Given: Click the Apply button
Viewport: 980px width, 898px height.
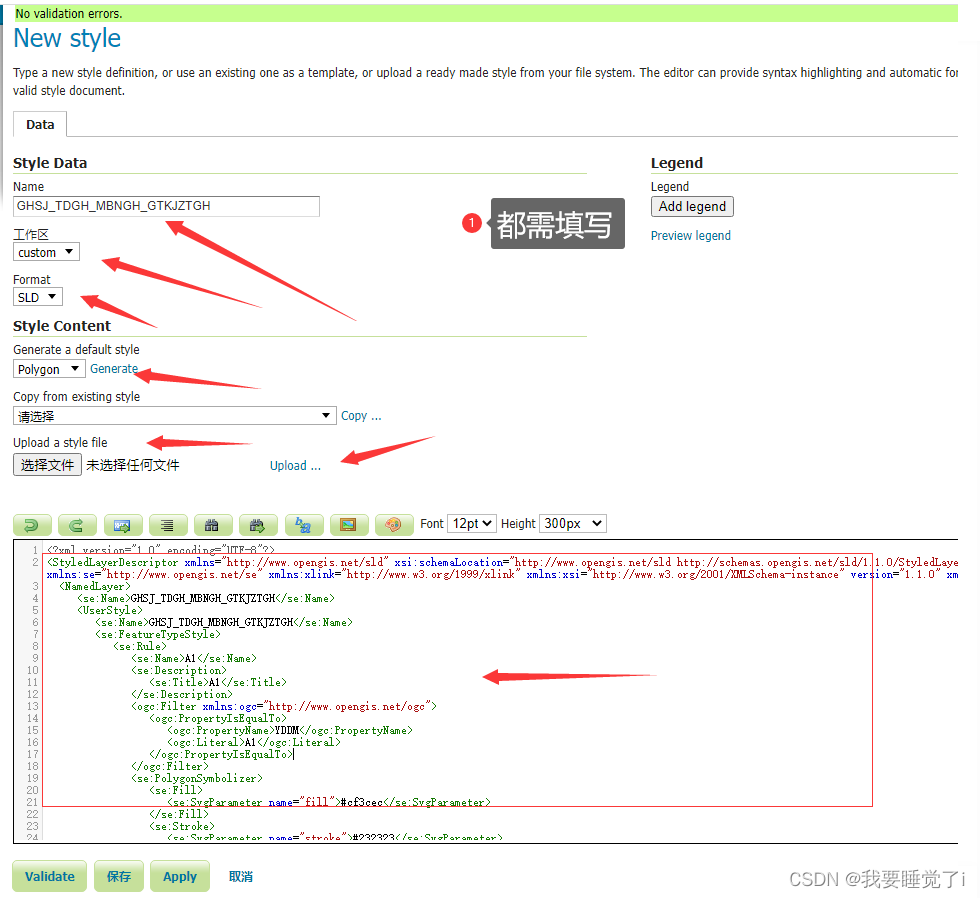Looking at the screenshot, I should click(180, 876).
